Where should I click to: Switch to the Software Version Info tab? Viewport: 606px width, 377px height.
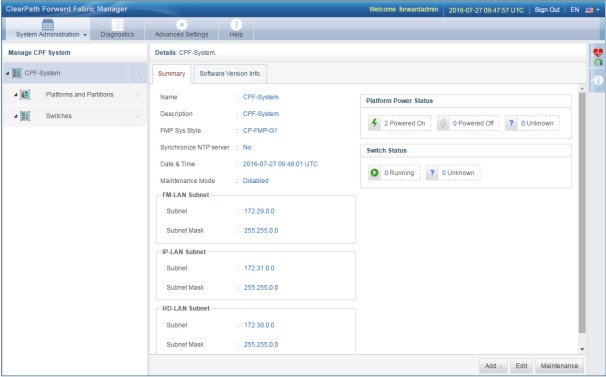230,73
